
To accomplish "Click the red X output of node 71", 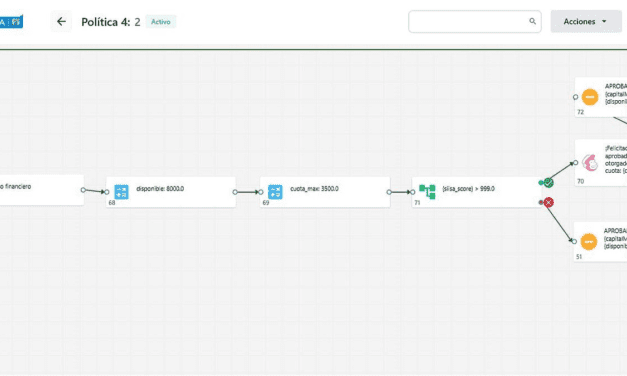I will pos(548,202).
